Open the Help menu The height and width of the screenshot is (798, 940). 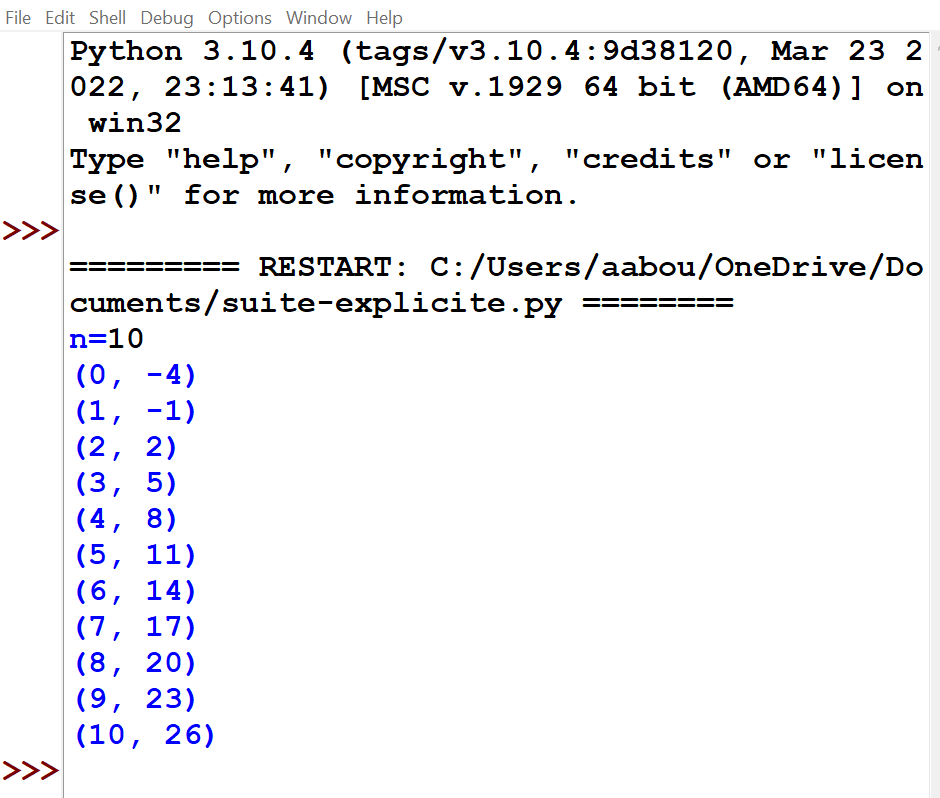(x=384, y=18)
